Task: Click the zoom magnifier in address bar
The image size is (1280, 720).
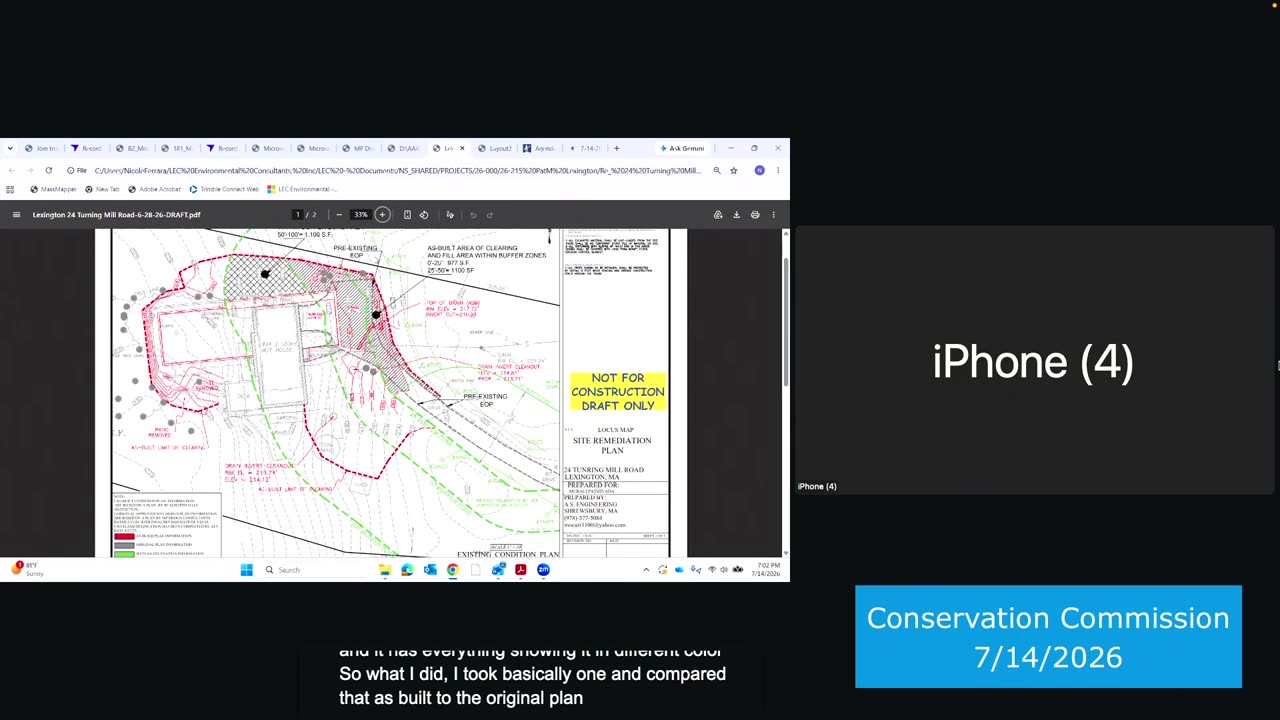Action: click(717, 170)
